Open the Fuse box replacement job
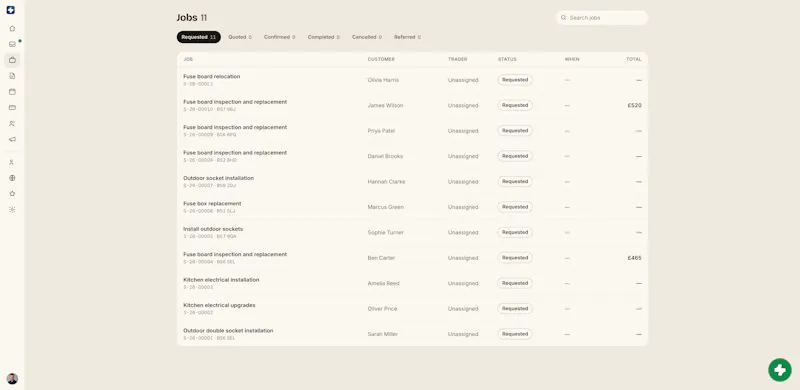The image size is (800, 390). point(412,207)
